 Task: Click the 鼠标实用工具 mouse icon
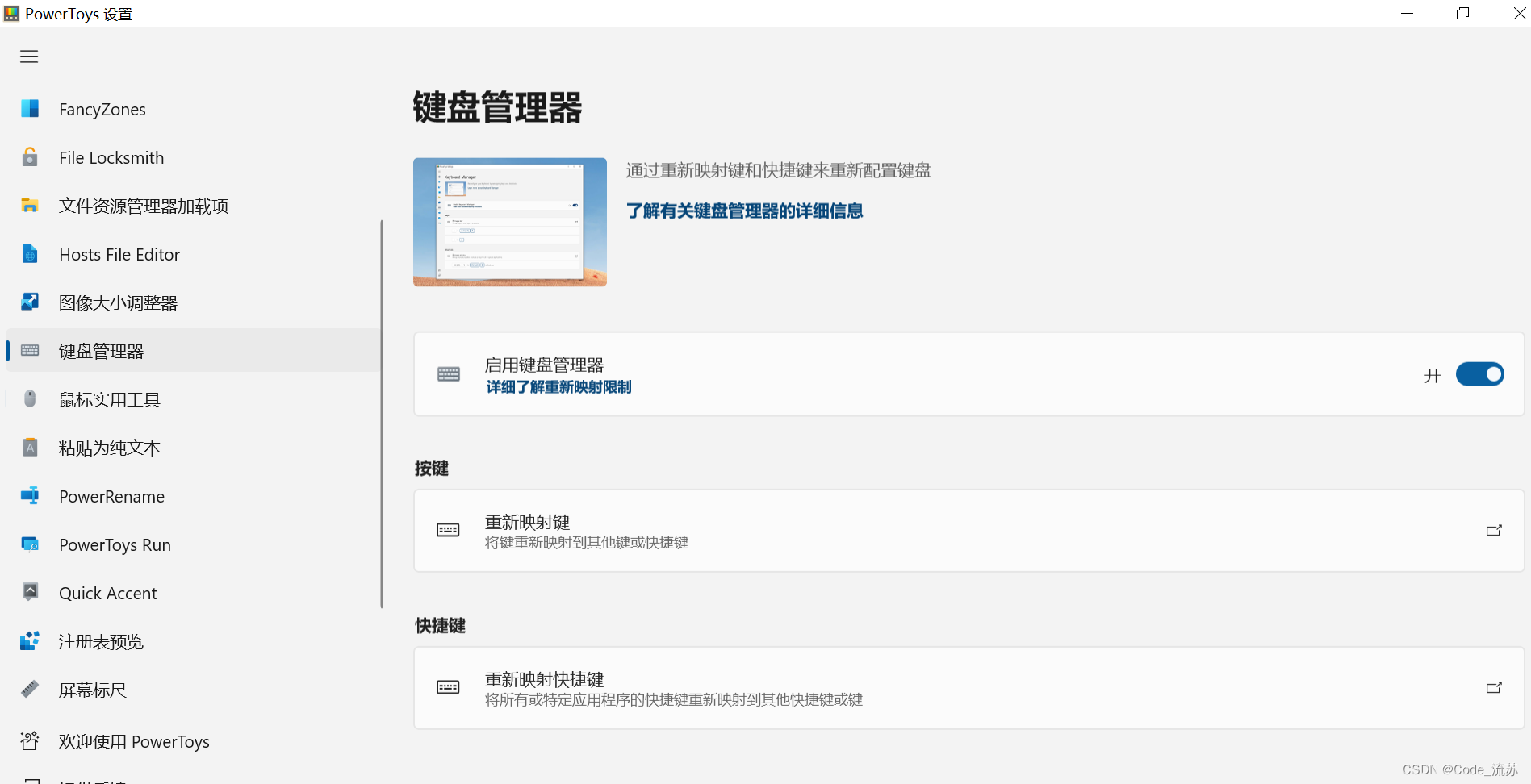(30, 398)
